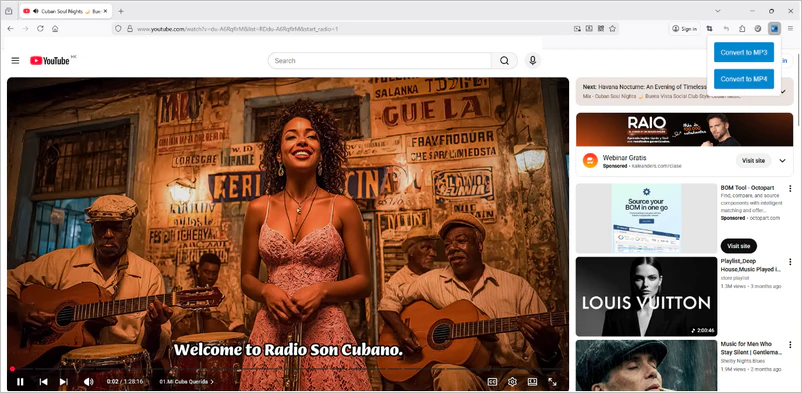Open options for Deep House playlist video
Screen dimensions: 802x393
pyautogui.click(x=790, y=261)
